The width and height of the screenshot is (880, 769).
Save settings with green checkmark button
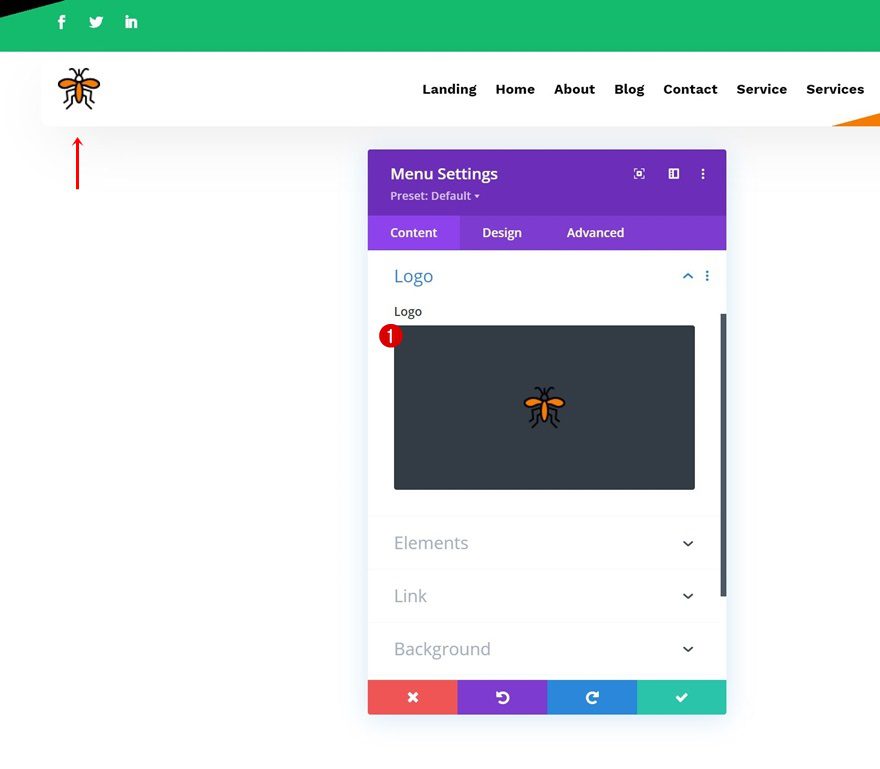(x=681, y=697)
